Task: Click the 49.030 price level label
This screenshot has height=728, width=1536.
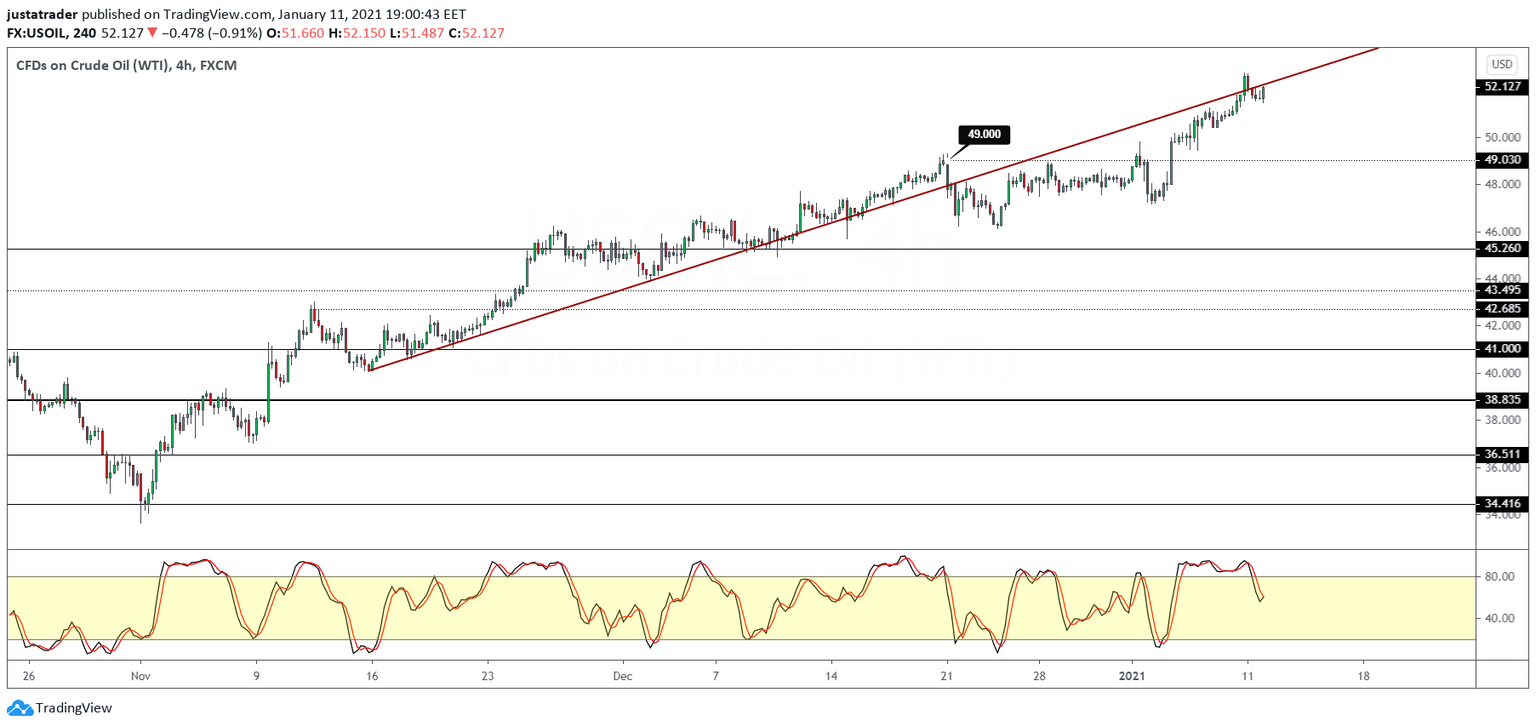Action: pos(1503,158)
